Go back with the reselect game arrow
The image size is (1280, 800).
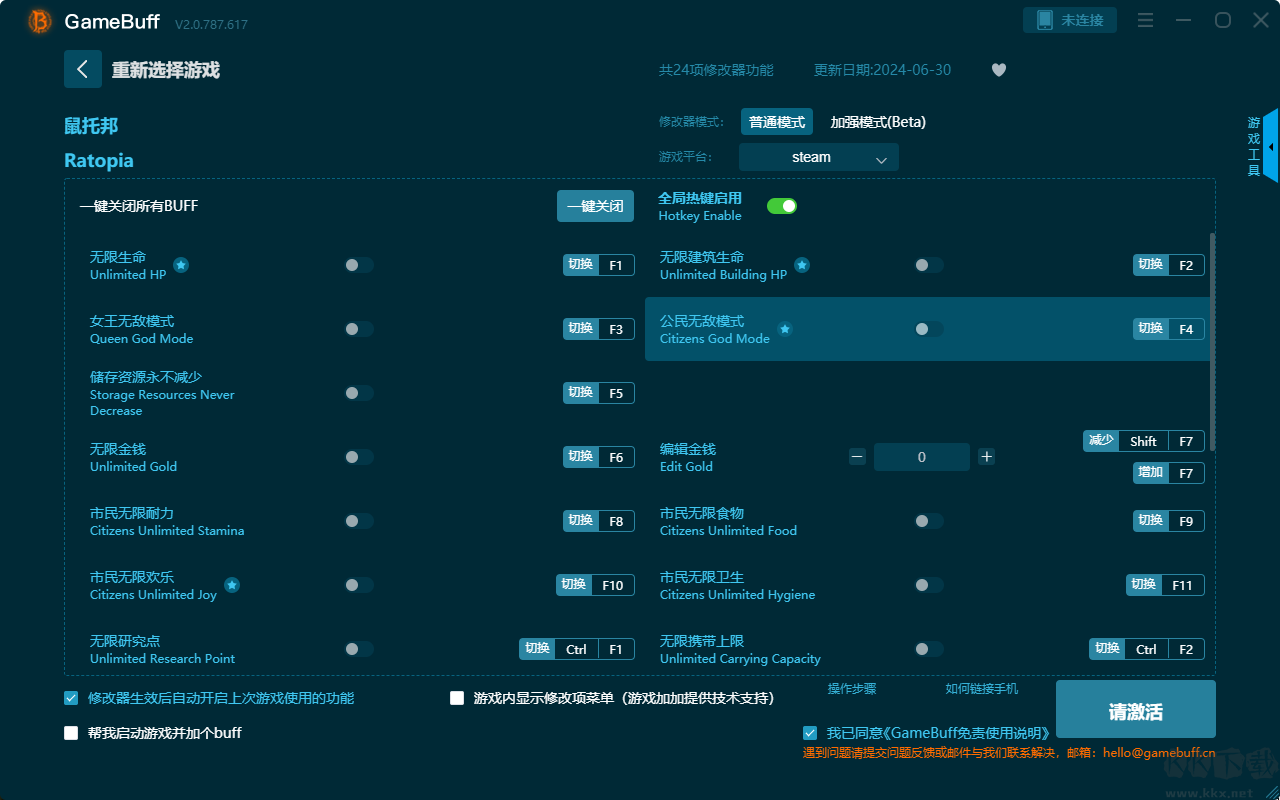tap(83, 69)
